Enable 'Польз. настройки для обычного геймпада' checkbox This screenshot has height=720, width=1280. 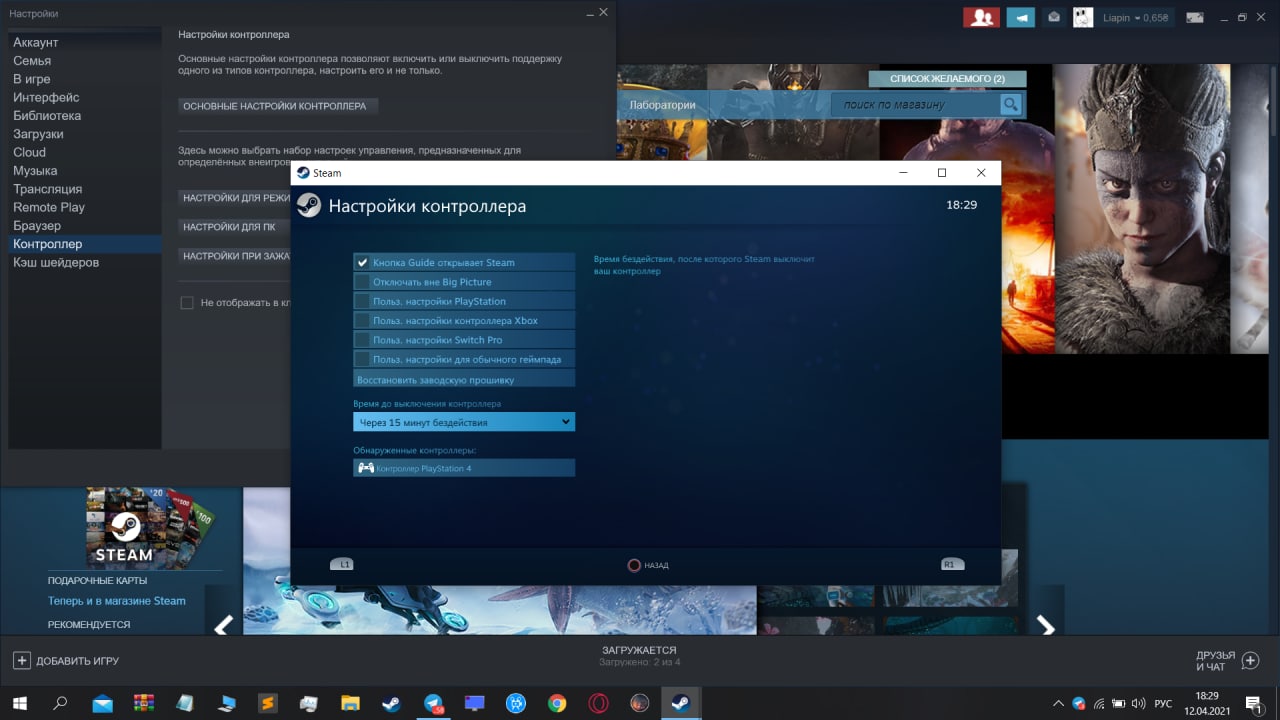pyautogui.click(x=362, y=359)
